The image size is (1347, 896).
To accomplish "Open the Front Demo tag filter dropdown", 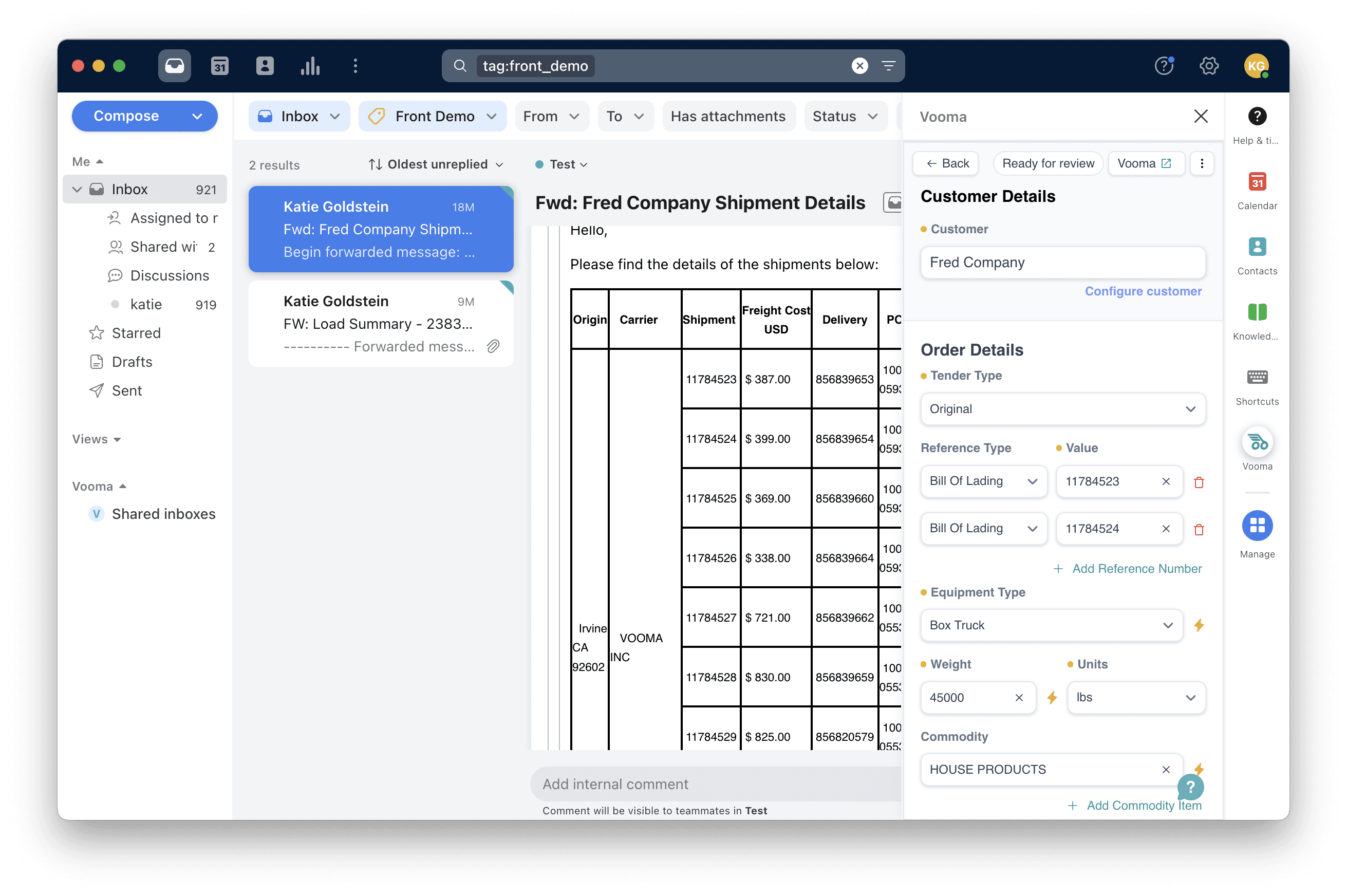I will 433,116.
